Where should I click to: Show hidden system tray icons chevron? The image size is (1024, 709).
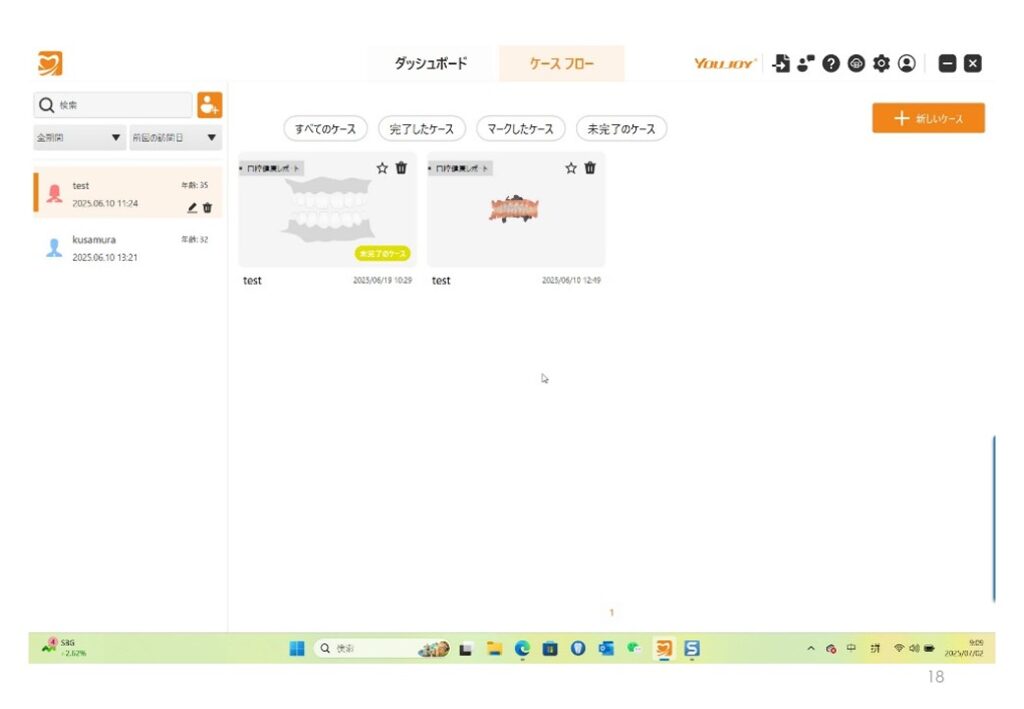811,649
